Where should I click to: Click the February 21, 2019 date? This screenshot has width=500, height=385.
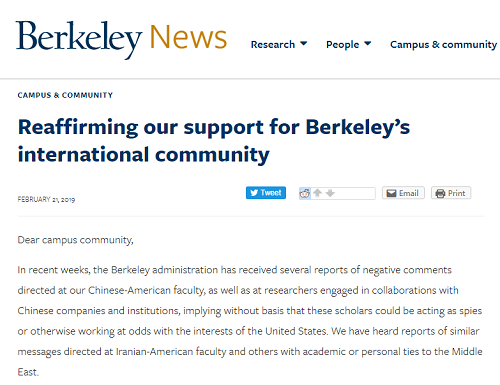[x=46, y=199]
